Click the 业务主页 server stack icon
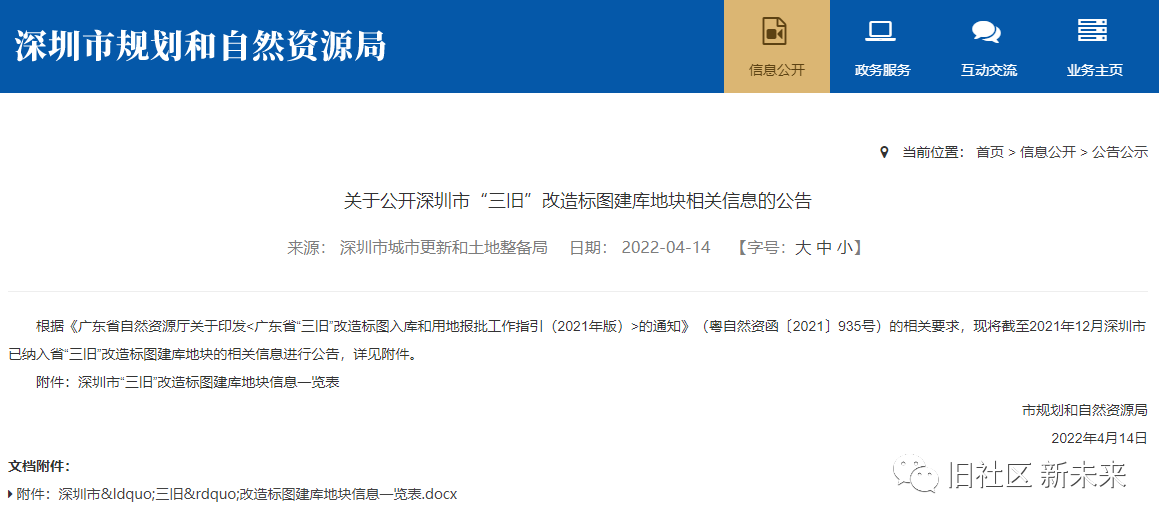This screenshot has width=1159, height=520. [1092, 31]
